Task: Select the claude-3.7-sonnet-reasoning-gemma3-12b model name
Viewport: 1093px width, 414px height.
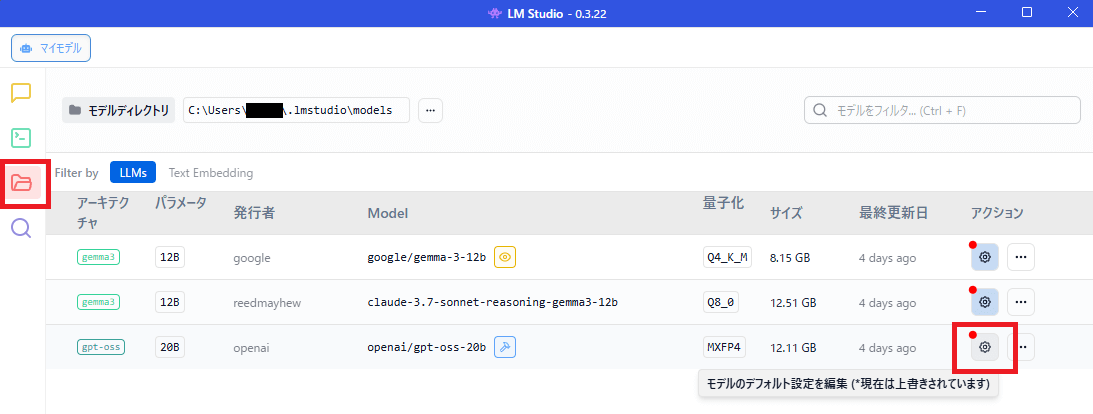Action: coord(493,302)
